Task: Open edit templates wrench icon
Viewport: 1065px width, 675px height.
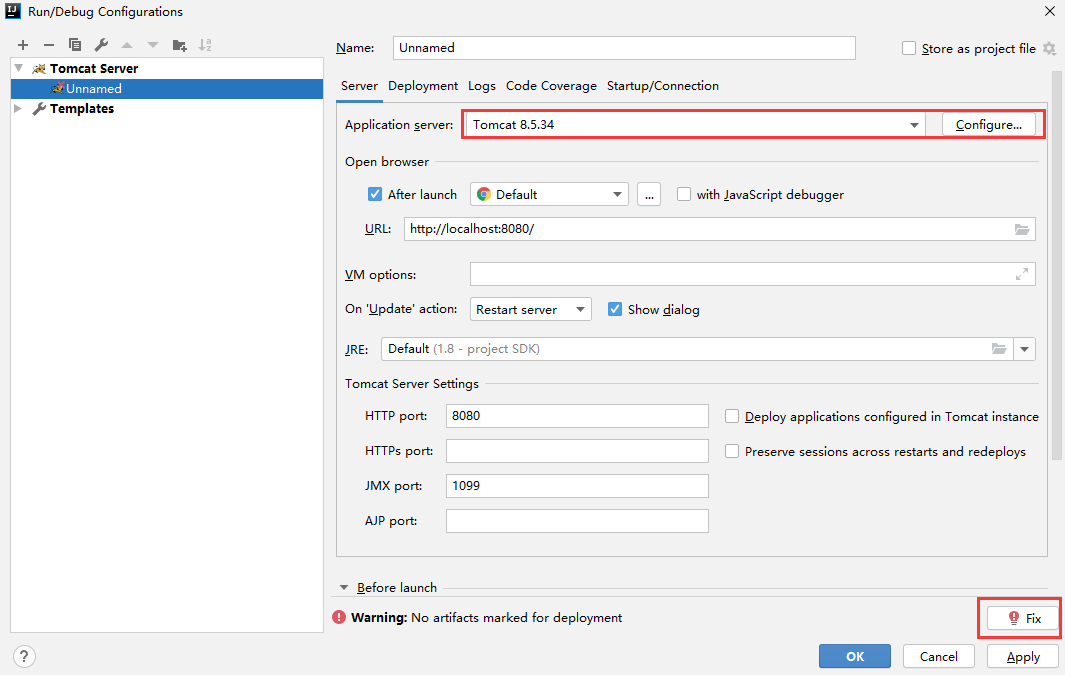Action: (x=101, y=45)
